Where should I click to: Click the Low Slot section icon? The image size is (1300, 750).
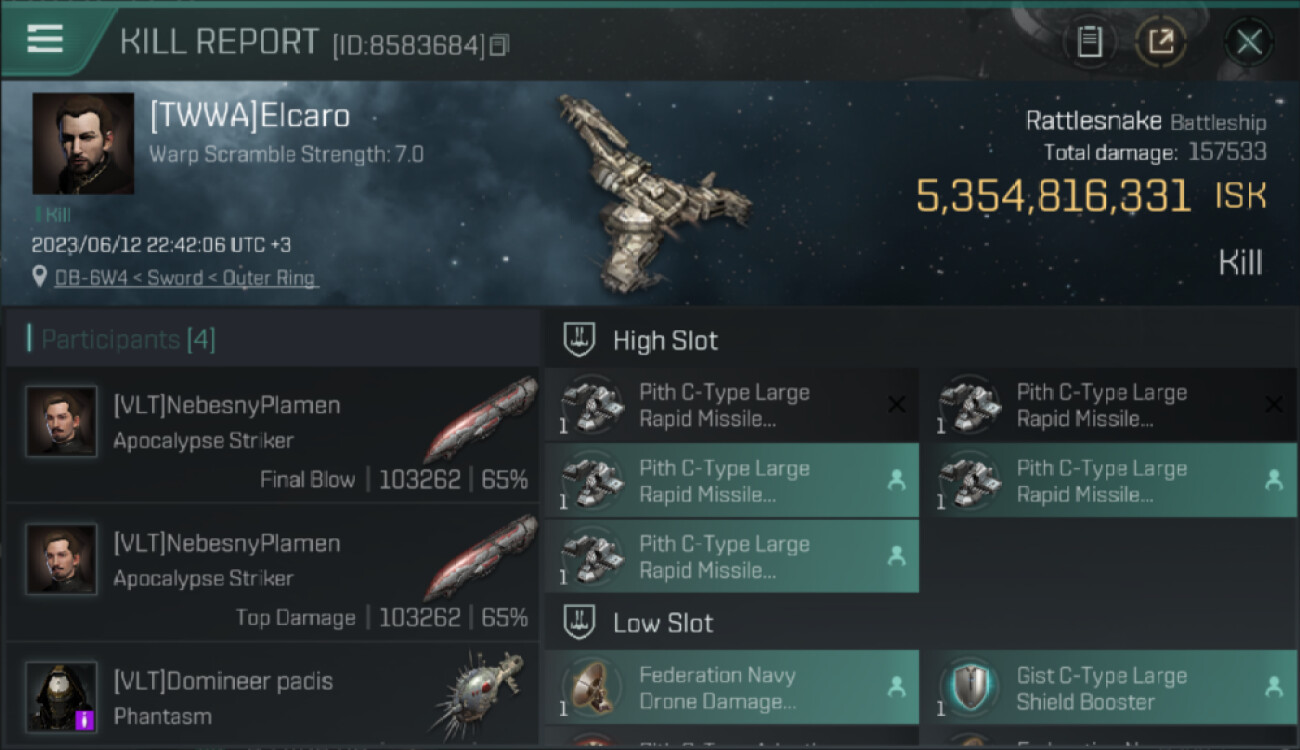[580, 622]
